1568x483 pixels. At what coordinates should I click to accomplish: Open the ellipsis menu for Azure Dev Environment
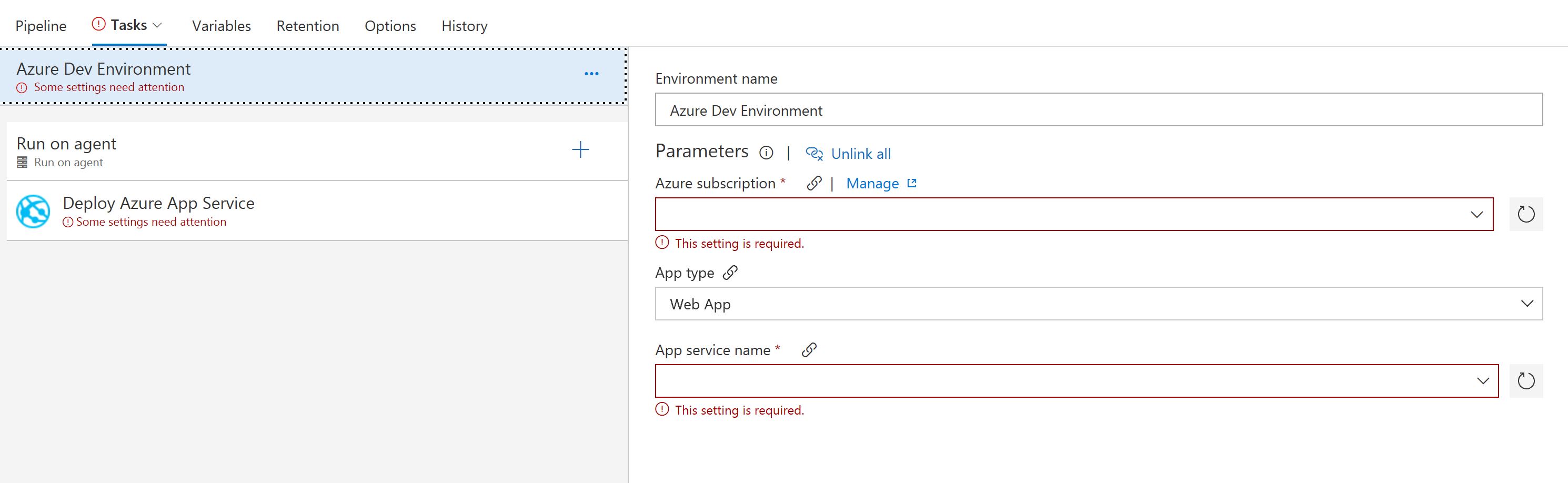[591, 74]
